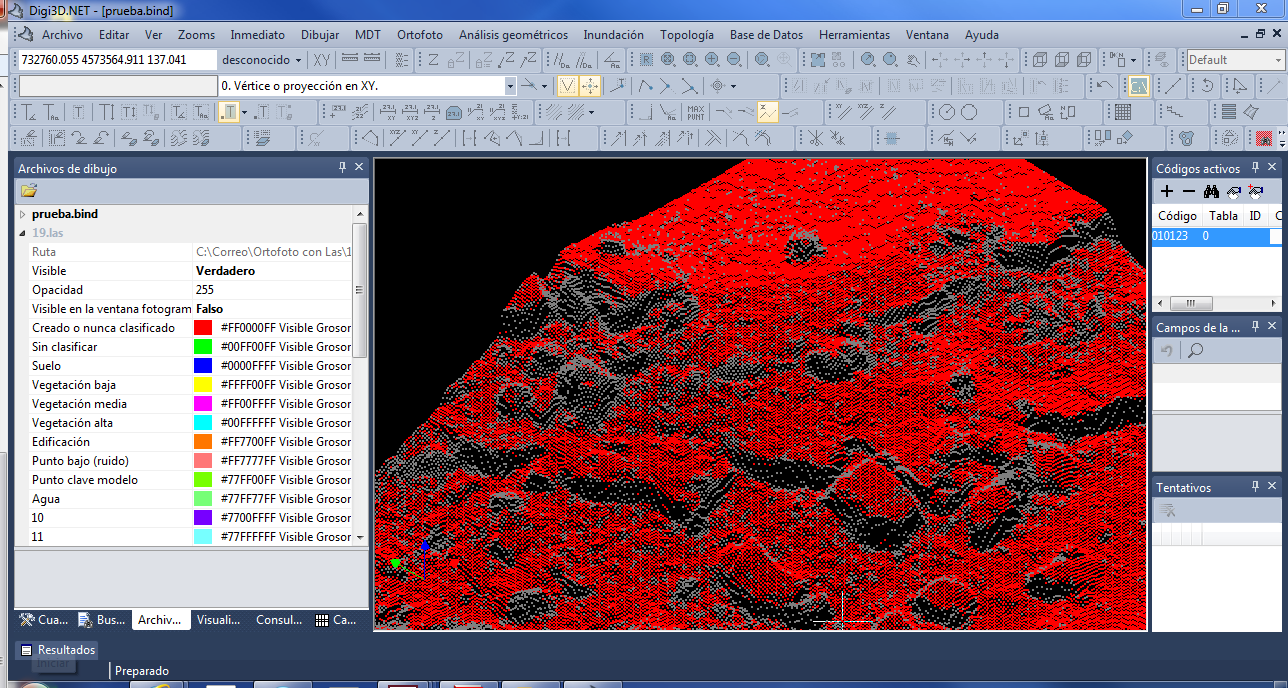Open the 'desconocido' dropdown
The height and width of the screenshot is (688, 1288).
pos(261,60)
